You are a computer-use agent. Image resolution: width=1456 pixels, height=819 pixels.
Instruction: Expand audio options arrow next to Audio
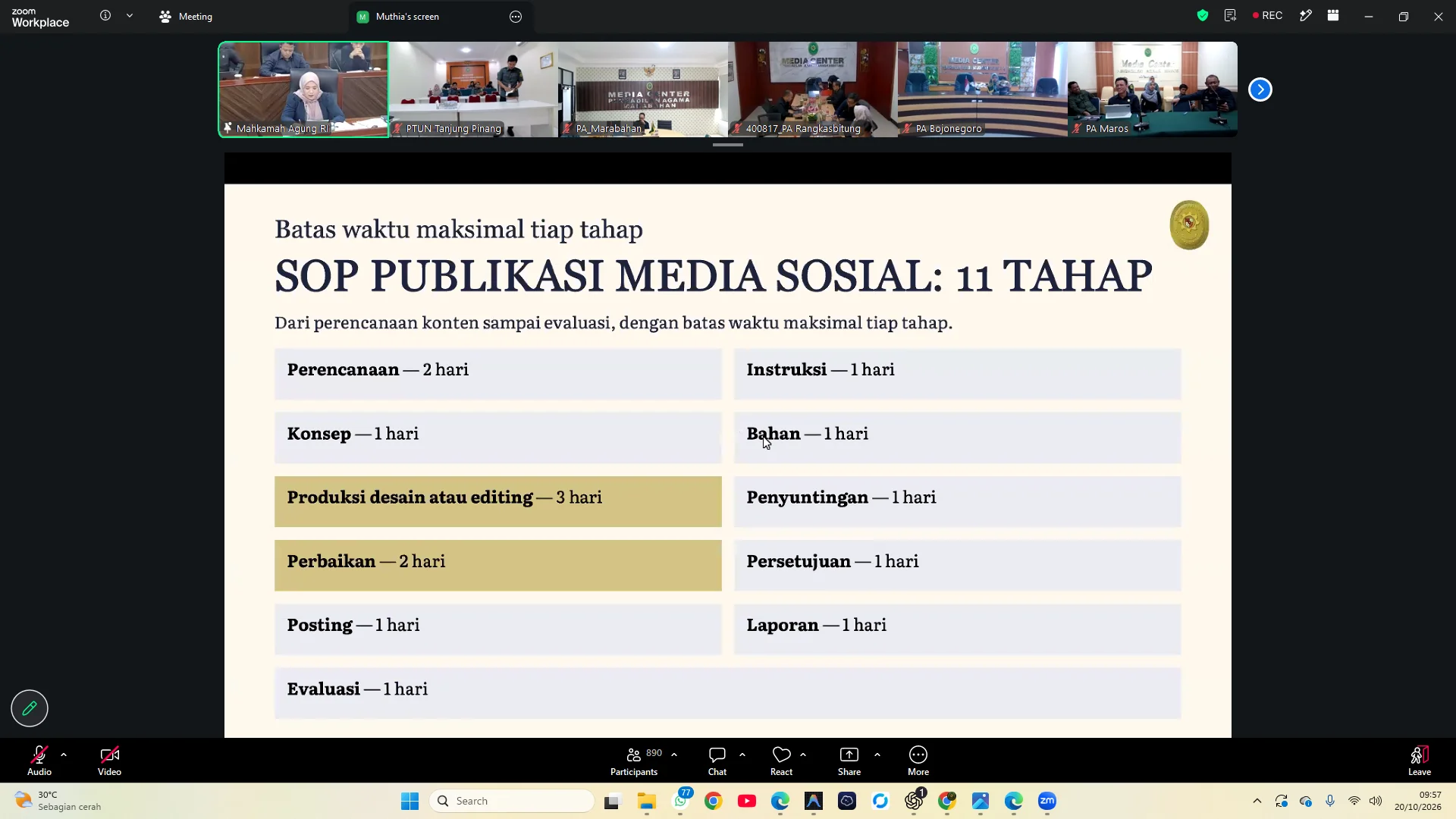coord(64,755)
